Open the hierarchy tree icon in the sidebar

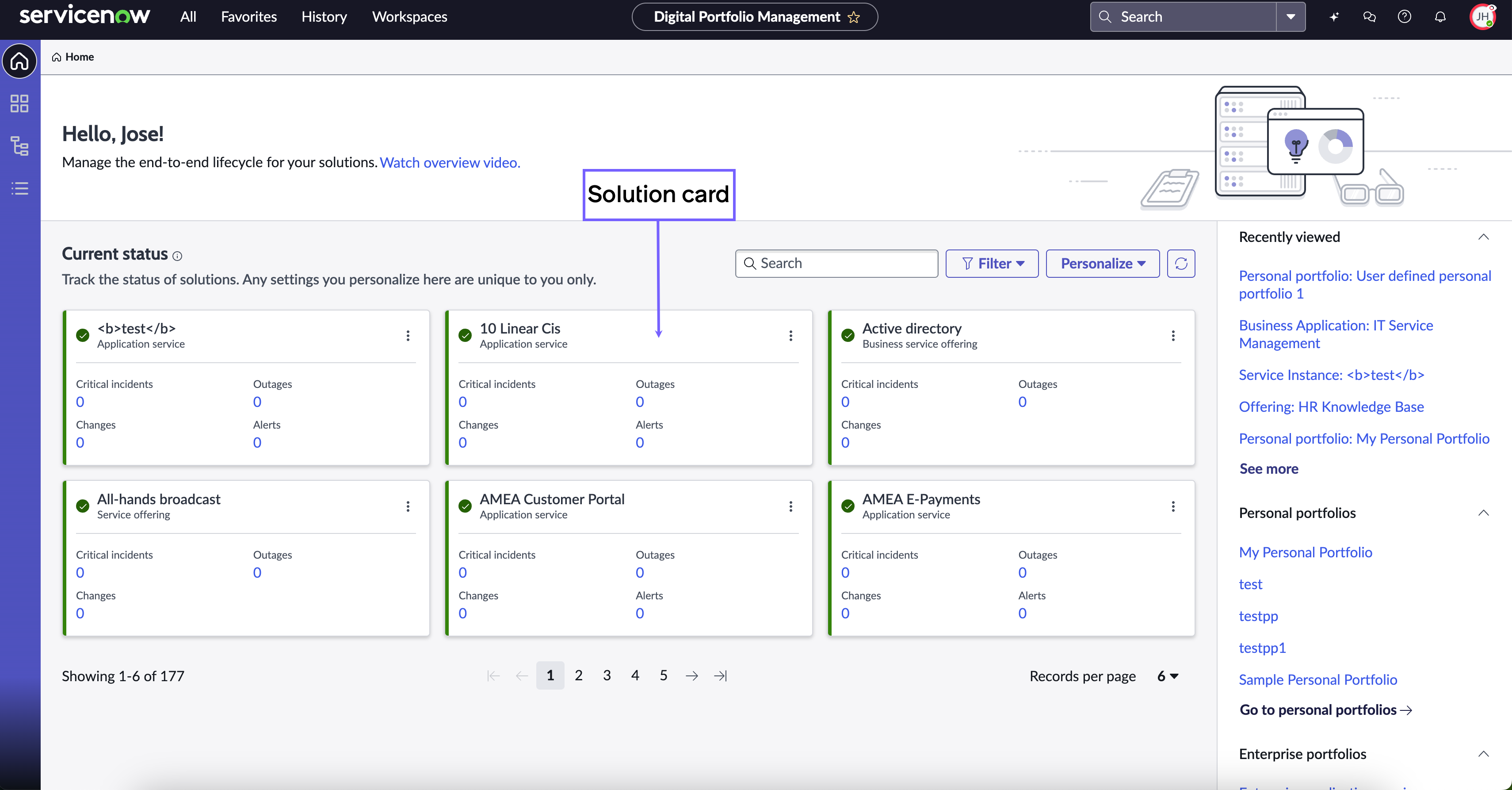point(19,146)
